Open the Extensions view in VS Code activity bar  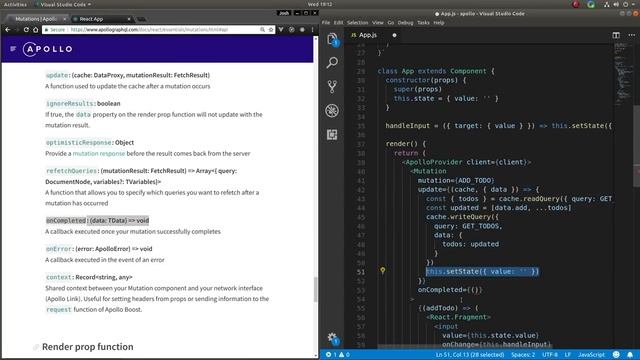coord(332,135)
